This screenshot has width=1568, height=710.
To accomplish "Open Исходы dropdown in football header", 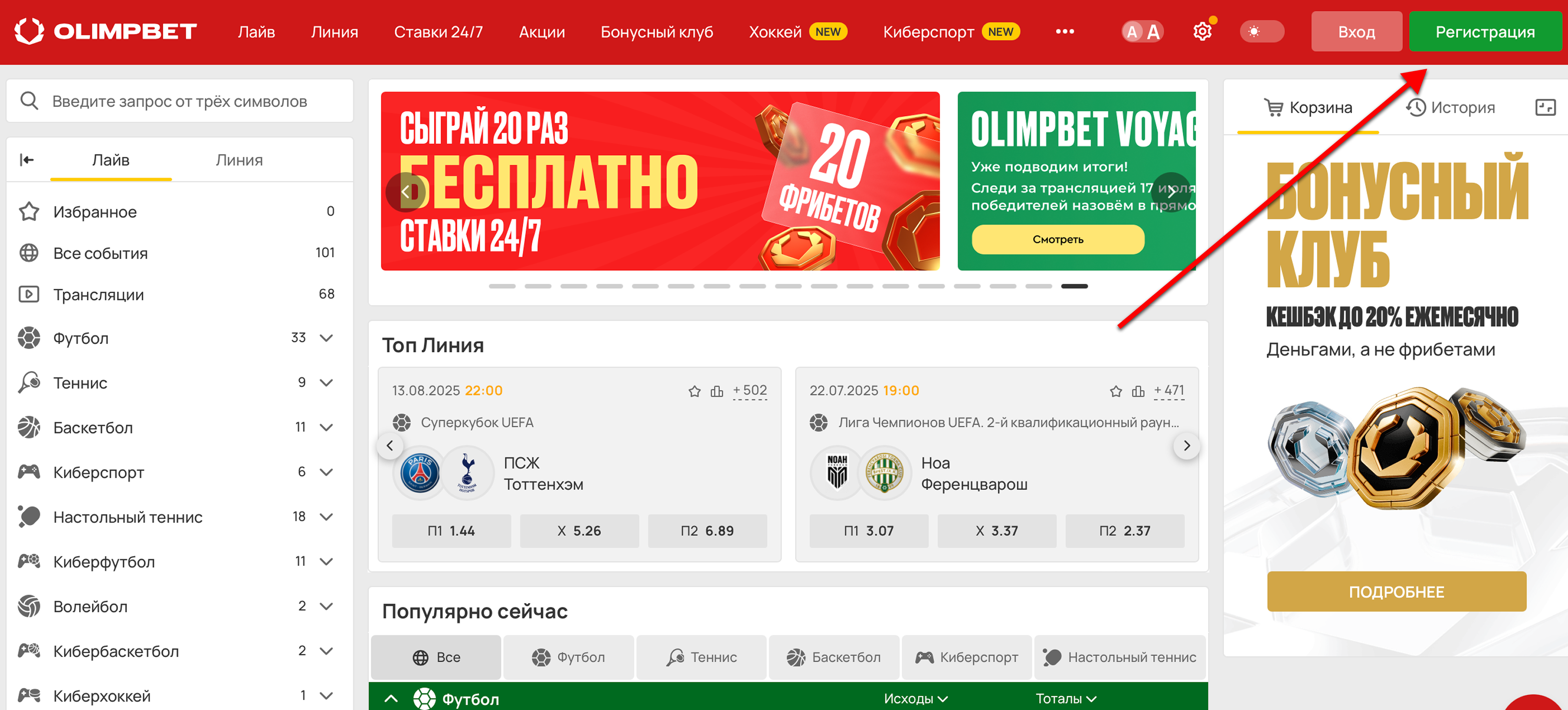I will pyautogui.click(x=915, y=699).
